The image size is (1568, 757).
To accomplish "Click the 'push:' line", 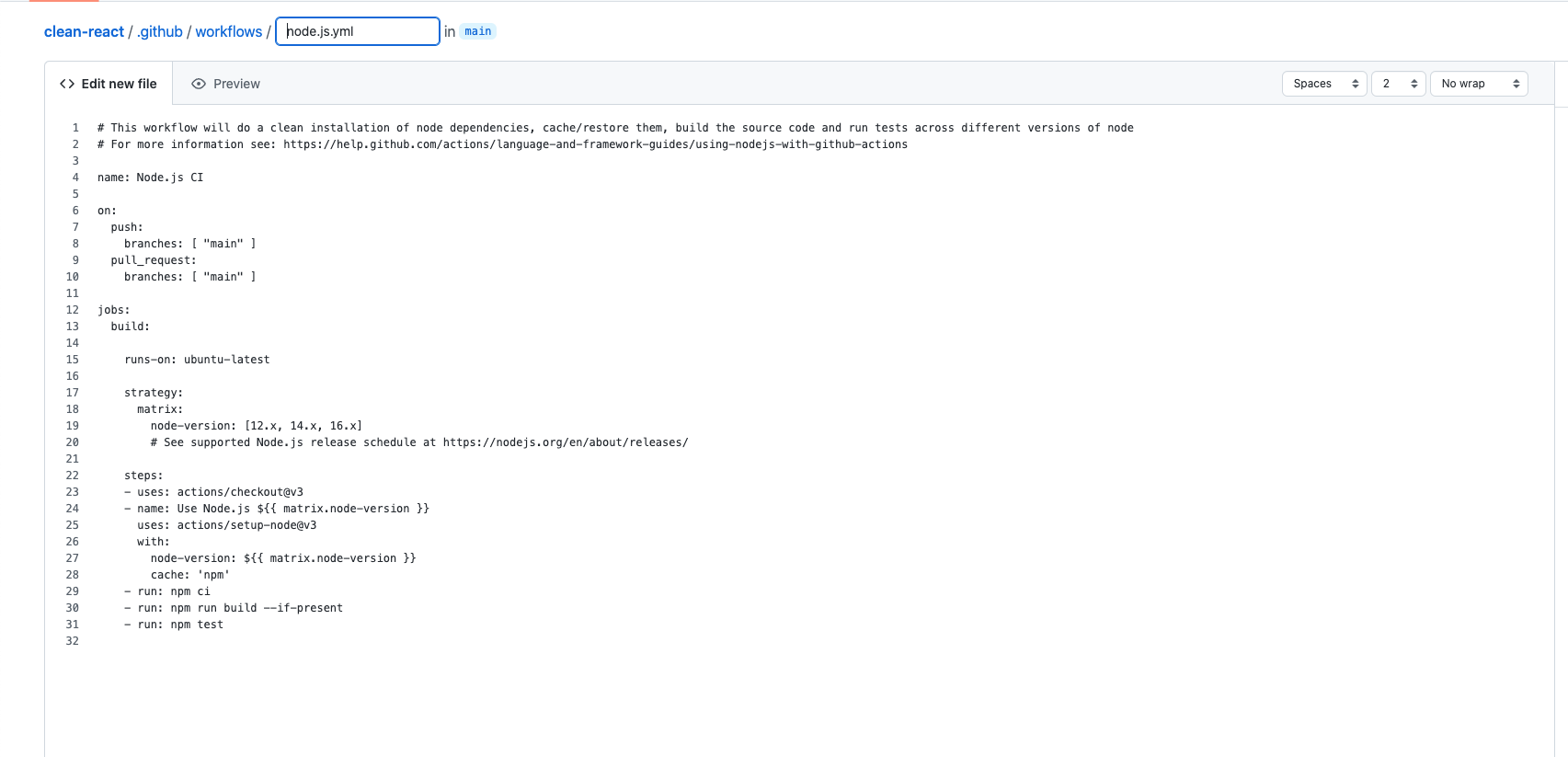I will coord(127,227).
